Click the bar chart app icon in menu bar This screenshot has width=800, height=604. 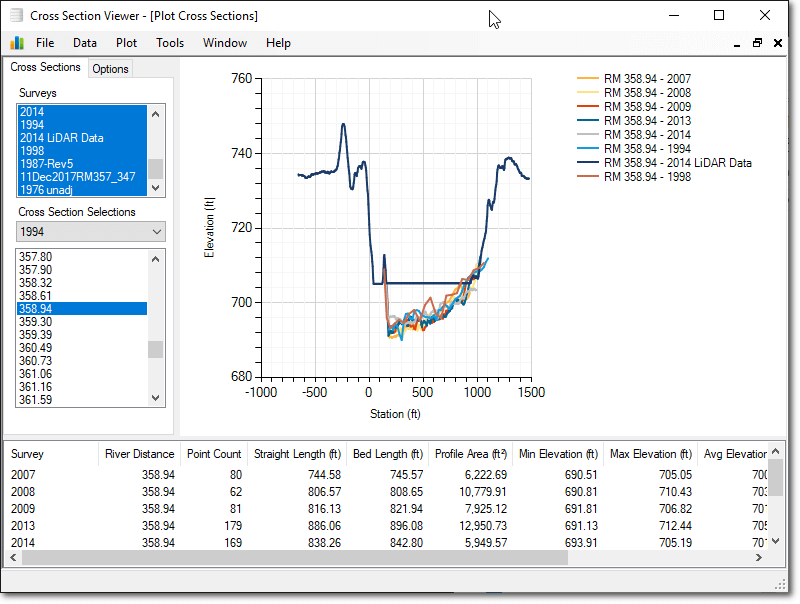[x=17, y=43]
